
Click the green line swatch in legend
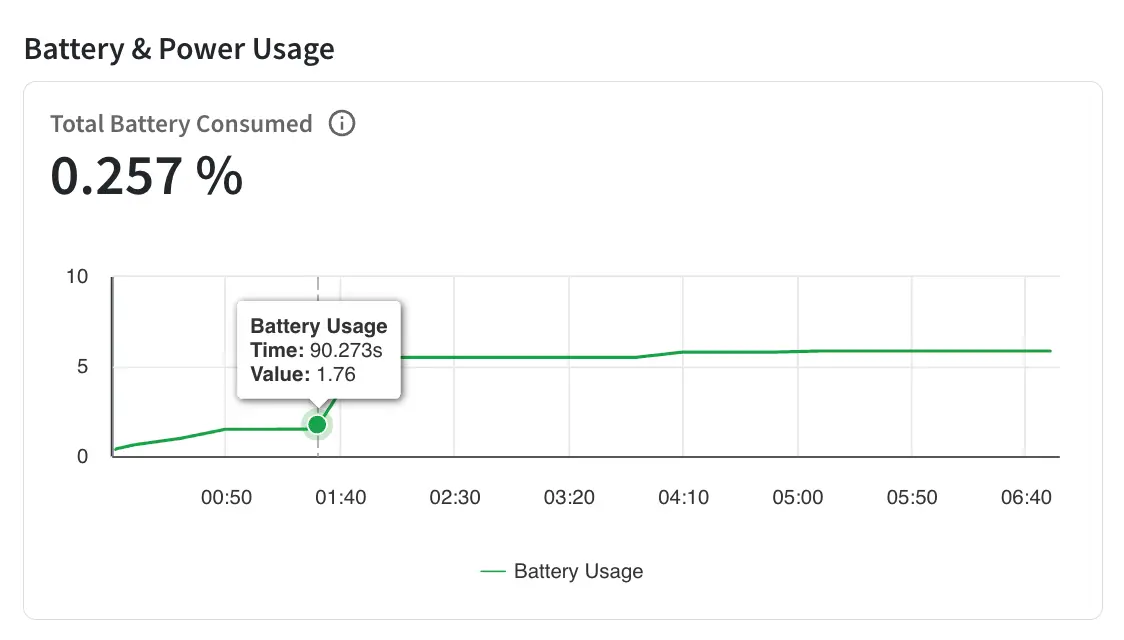click(x=492, y=571)
